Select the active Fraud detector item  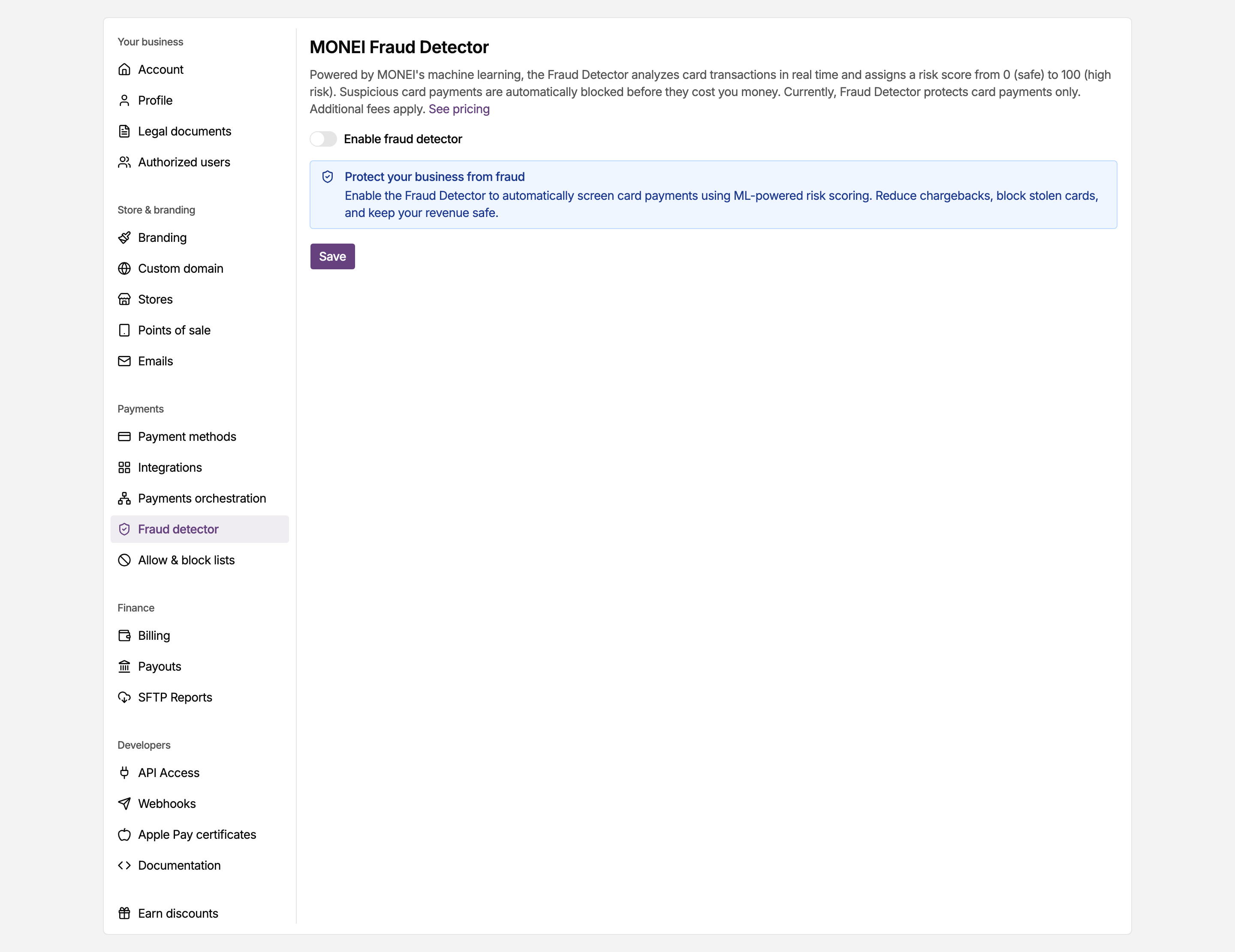click(x=199, y=529)
